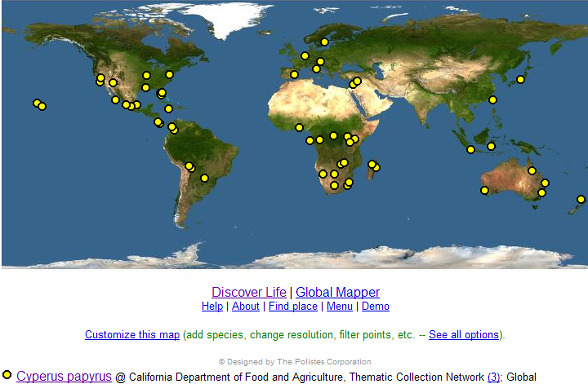Screen dimensions: 588x384
Task: Click the Help link
Action: click(212, 306)
